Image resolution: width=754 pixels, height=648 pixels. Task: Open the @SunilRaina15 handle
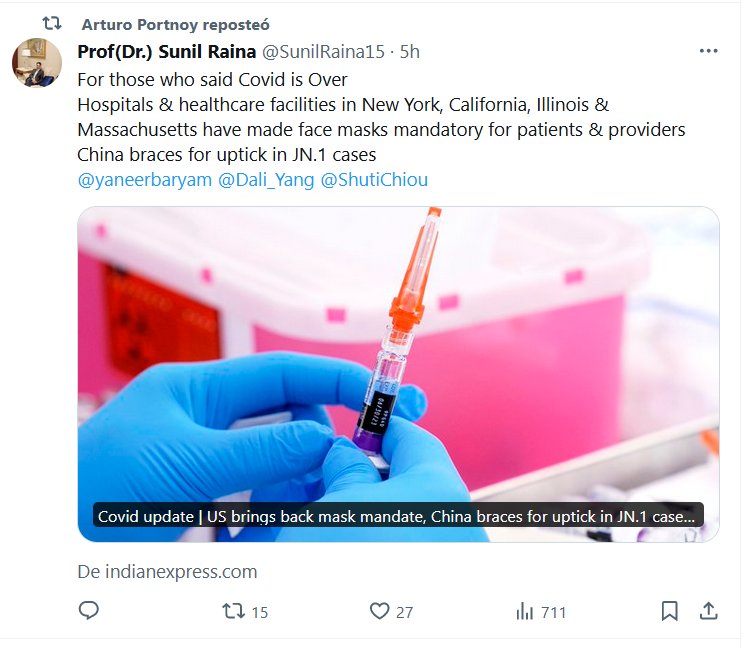(x=324, y=51)
